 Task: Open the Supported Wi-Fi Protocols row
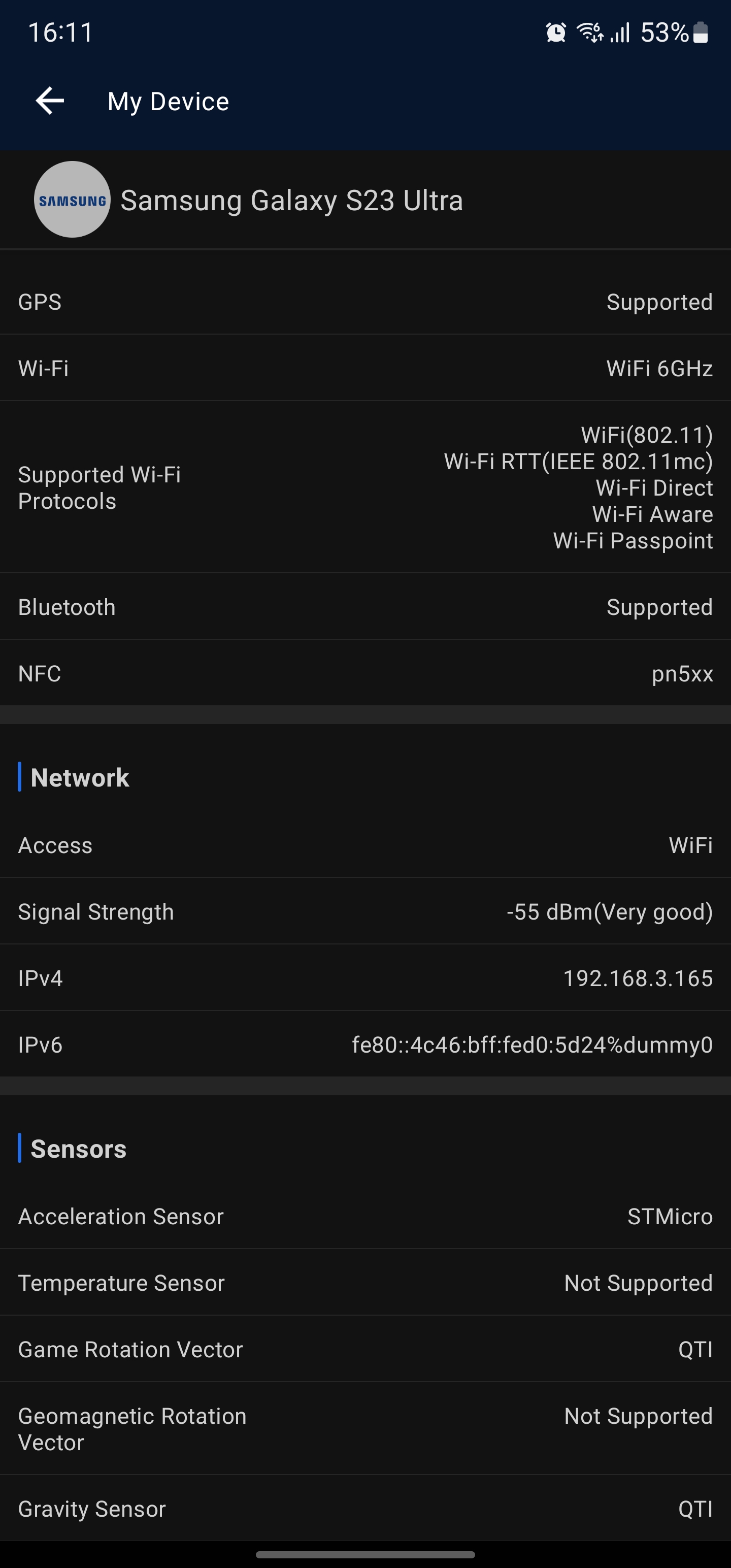pos(365,487)
